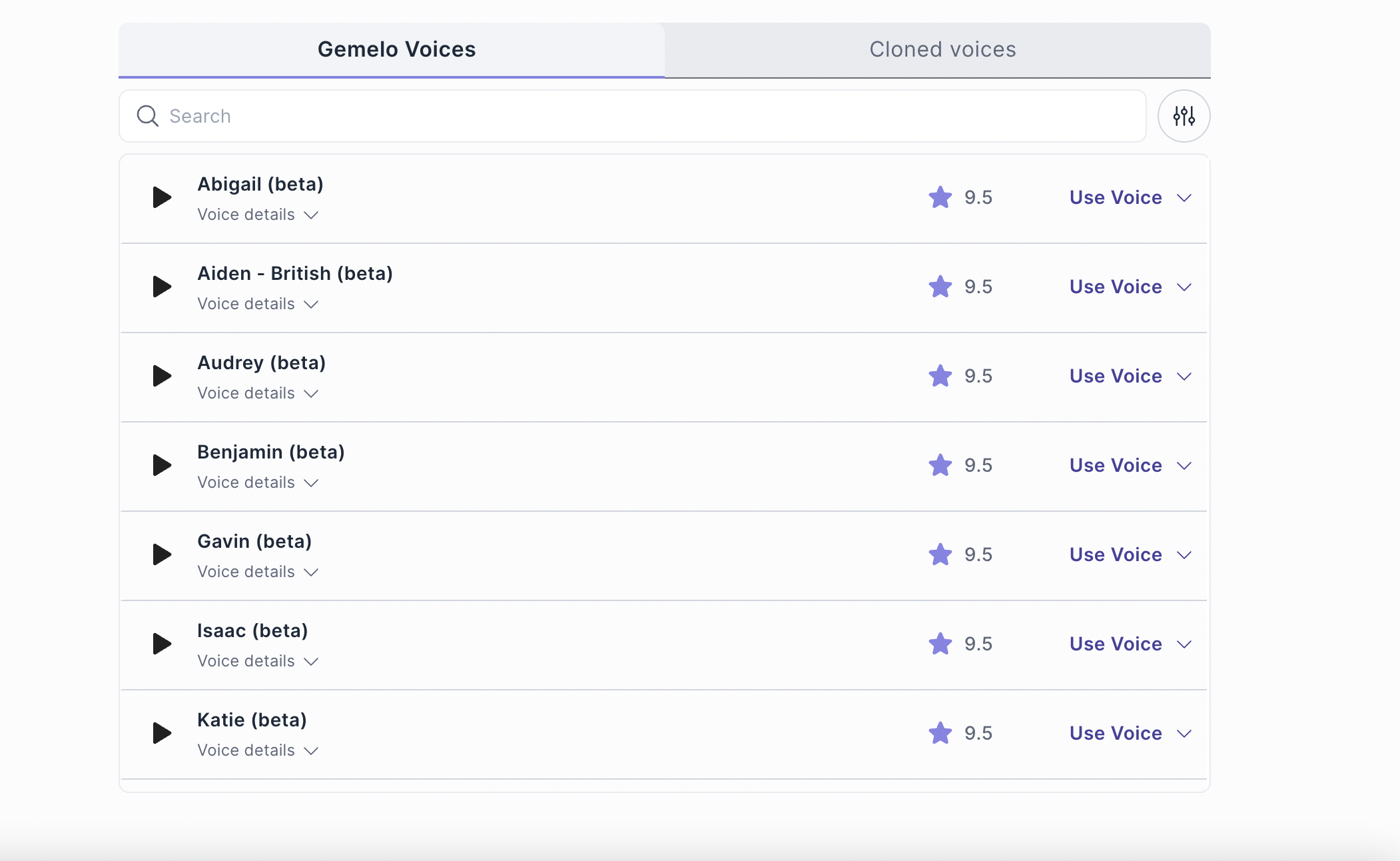Click Use Voice for Isaac (beta)

click(x=1115, y=644)
